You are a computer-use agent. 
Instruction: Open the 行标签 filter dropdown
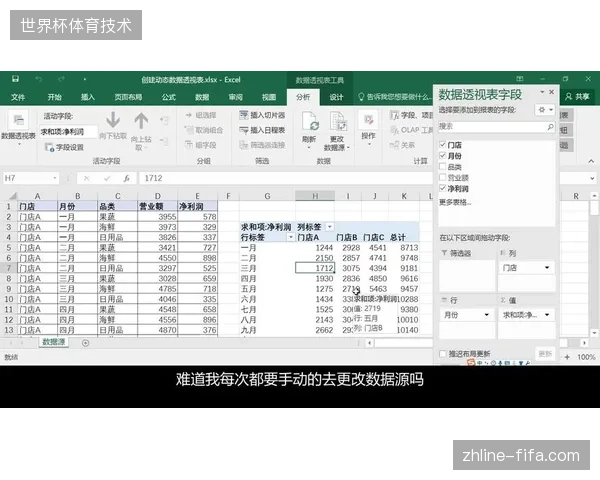[x=291, y=237]
